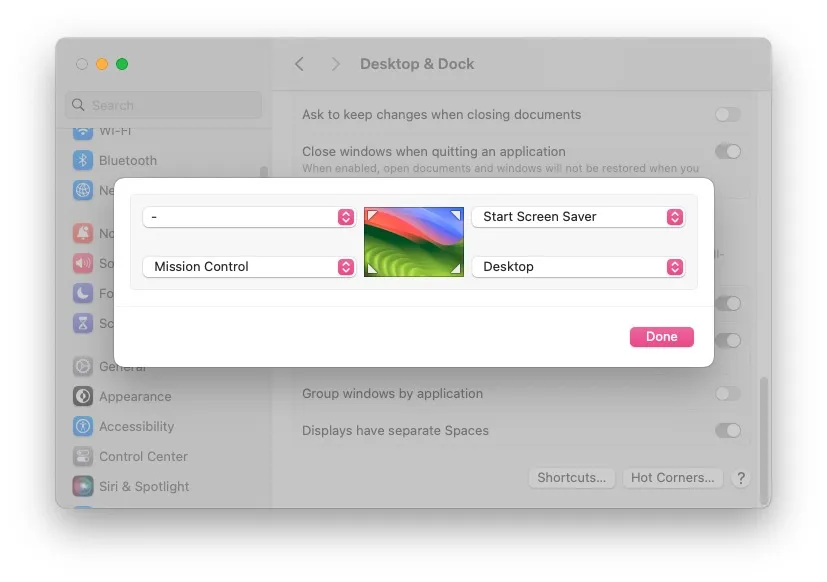
Task: Click the question mark help button
Action: point(740,478)
